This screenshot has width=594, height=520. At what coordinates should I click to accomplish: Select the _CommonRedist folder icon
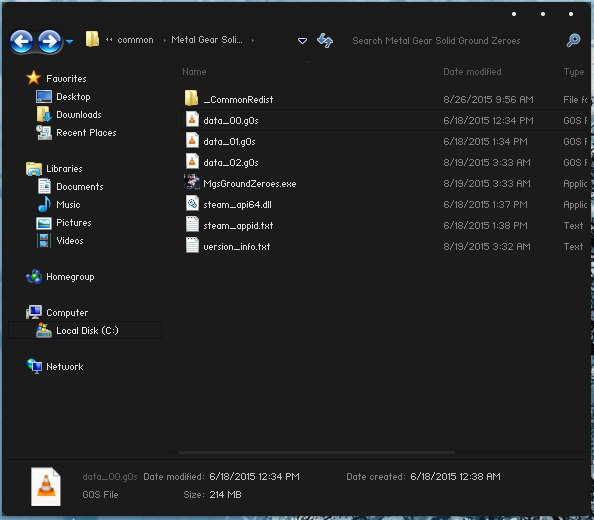click(191, 98)
